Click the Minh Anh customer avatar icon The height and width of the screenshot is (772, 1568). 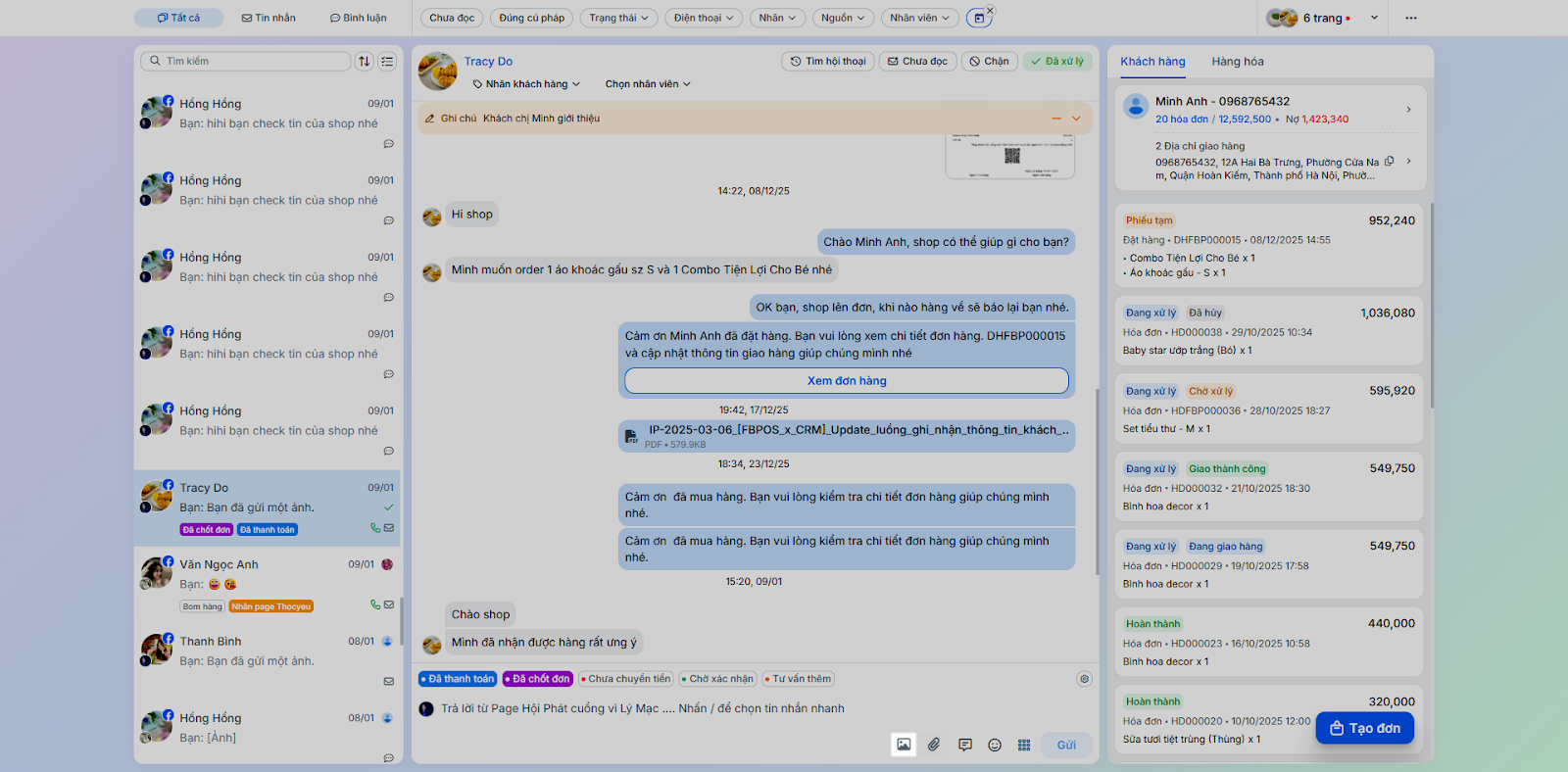tap(1136, 106)
